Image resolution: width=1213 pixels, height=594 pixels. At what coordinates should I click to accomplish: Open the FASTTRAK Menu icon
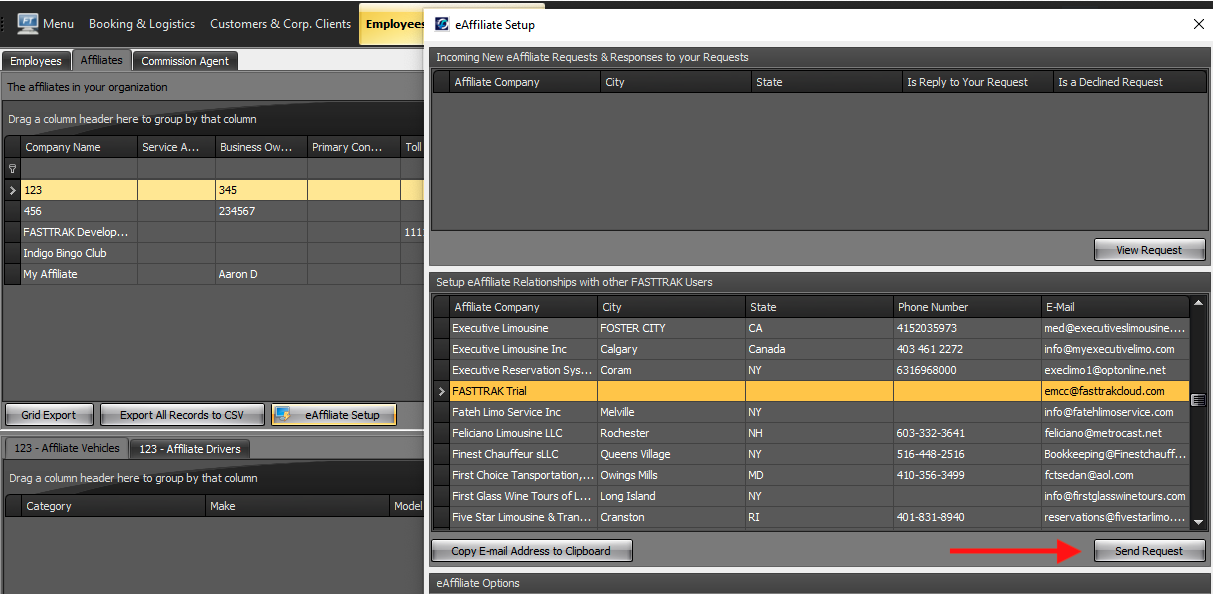[x=27, y=23]
